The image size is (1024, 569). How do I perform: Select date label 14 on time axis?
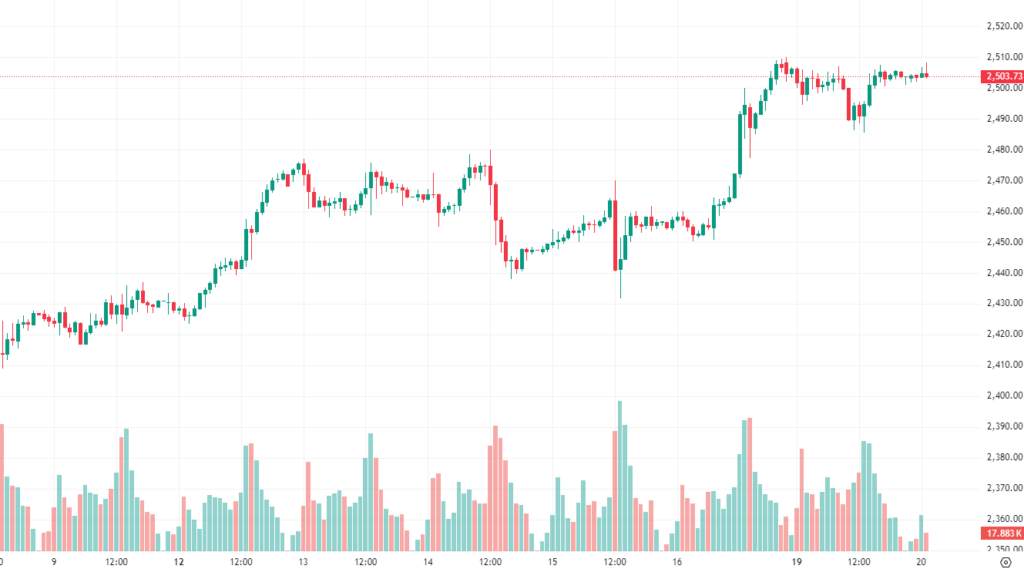tap(428, 562)
